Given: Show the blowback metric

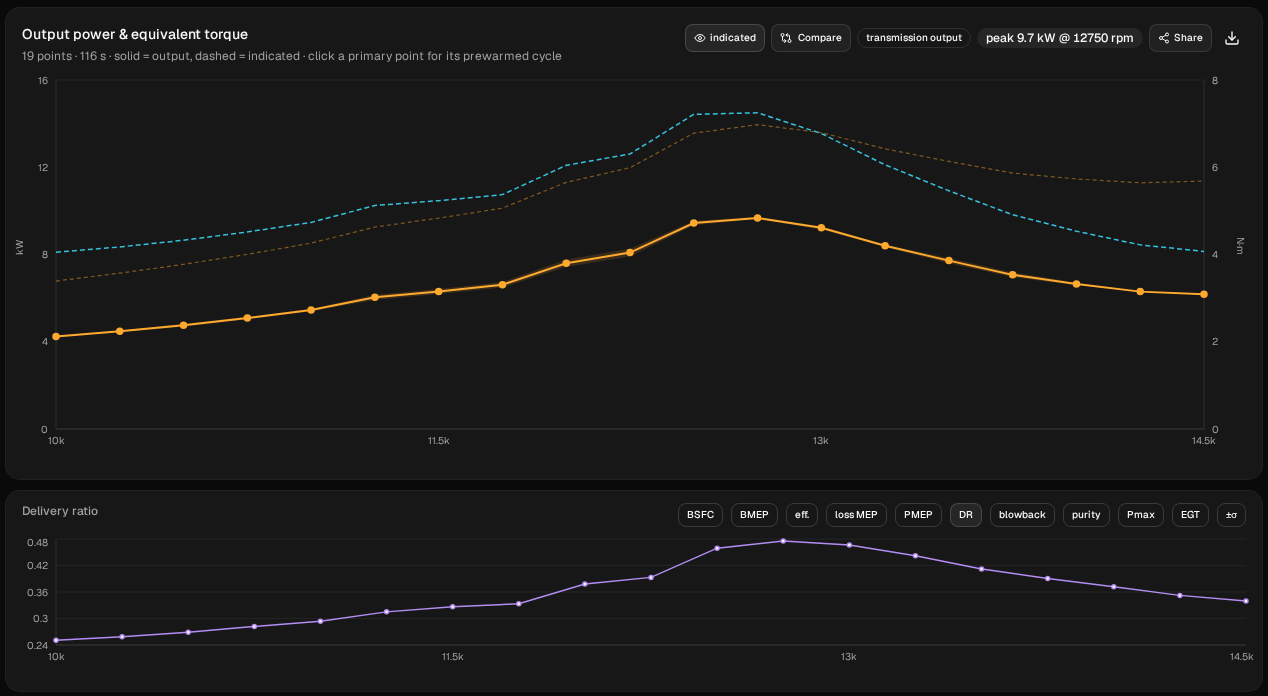Looking at the screenshot, I should 1022,515.
